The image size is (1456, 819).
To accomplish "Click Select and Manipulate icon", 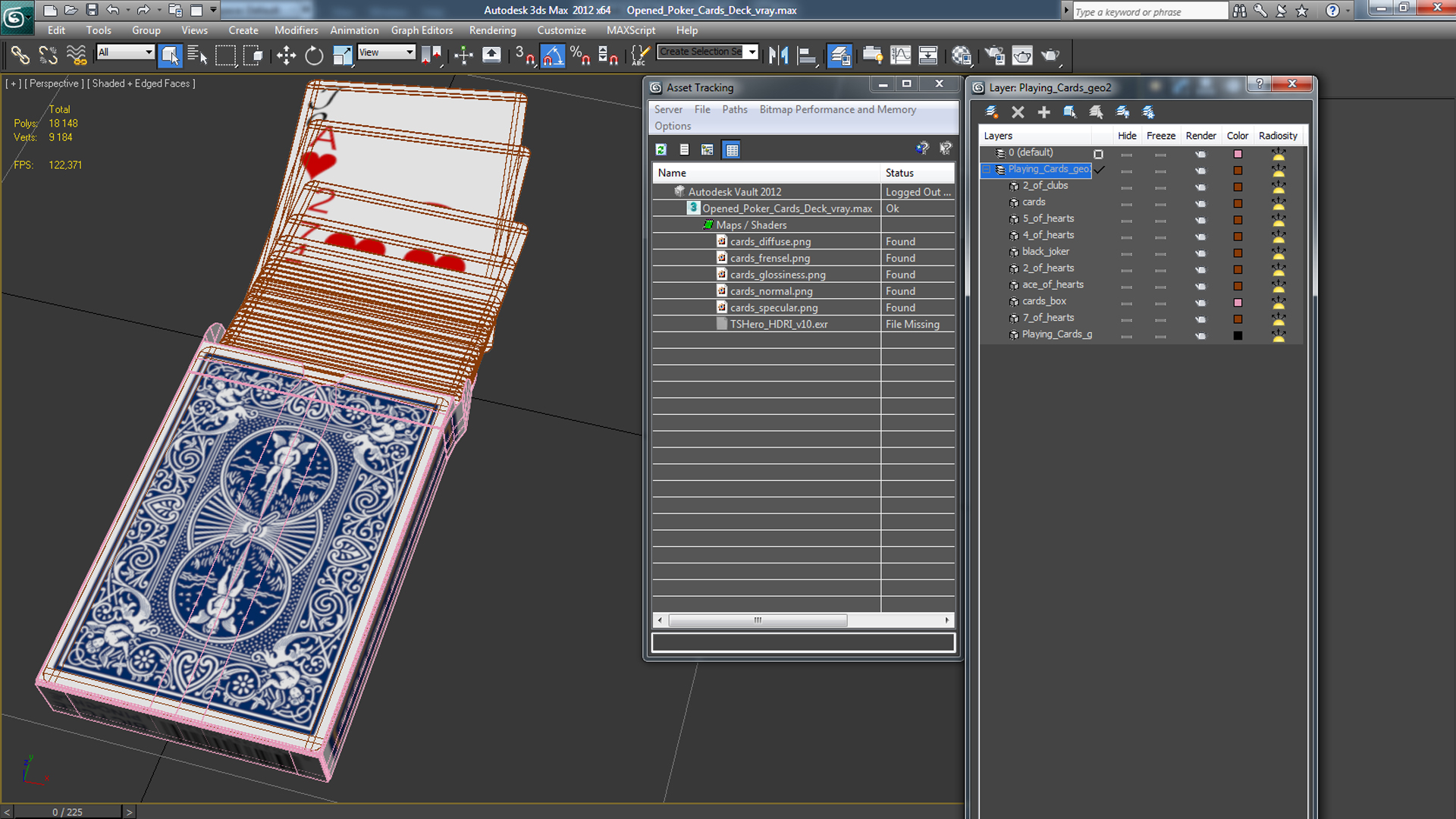I will 463,55.
